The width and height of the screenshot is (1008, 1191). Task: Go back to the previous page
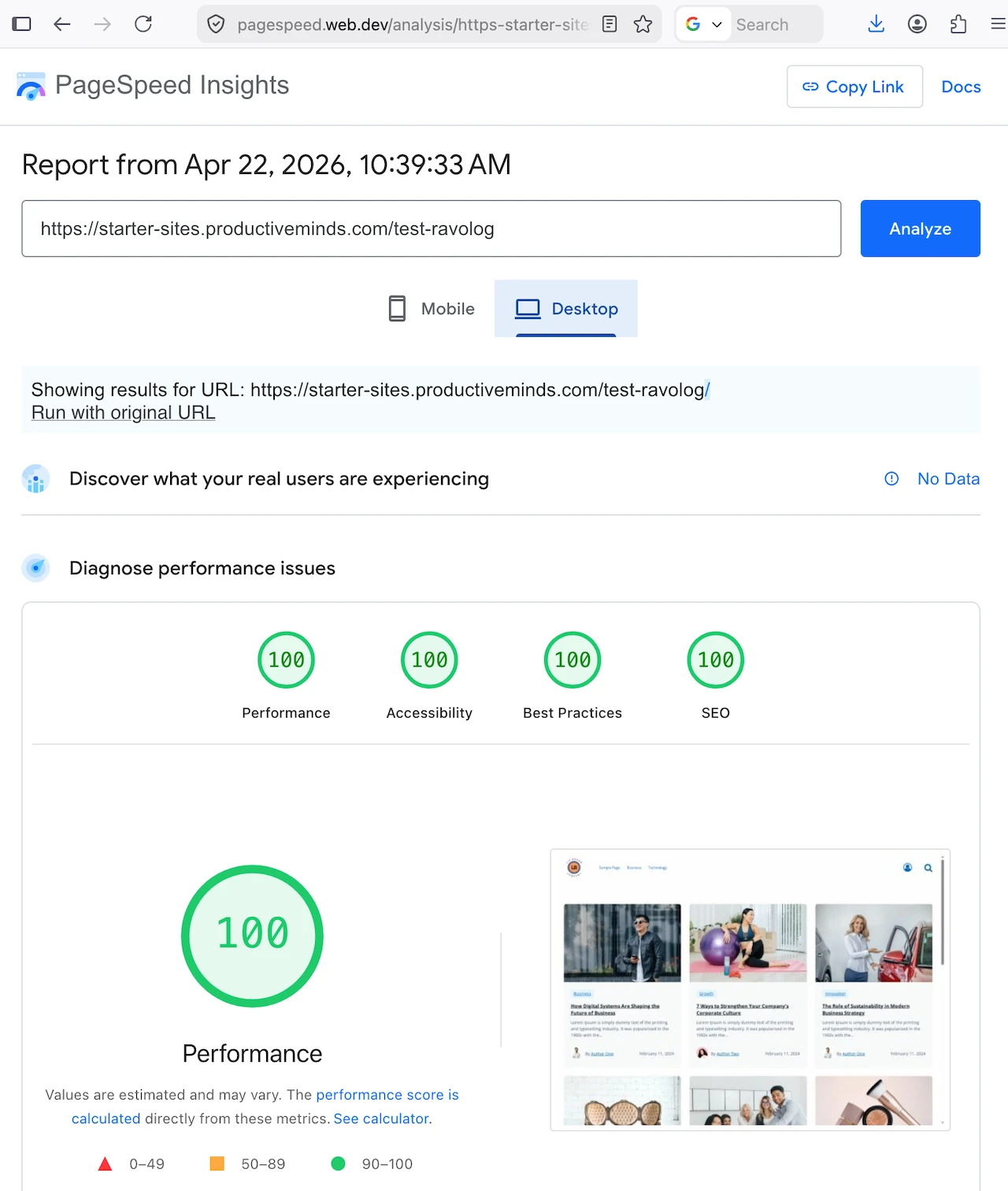[x=62, y=24]
